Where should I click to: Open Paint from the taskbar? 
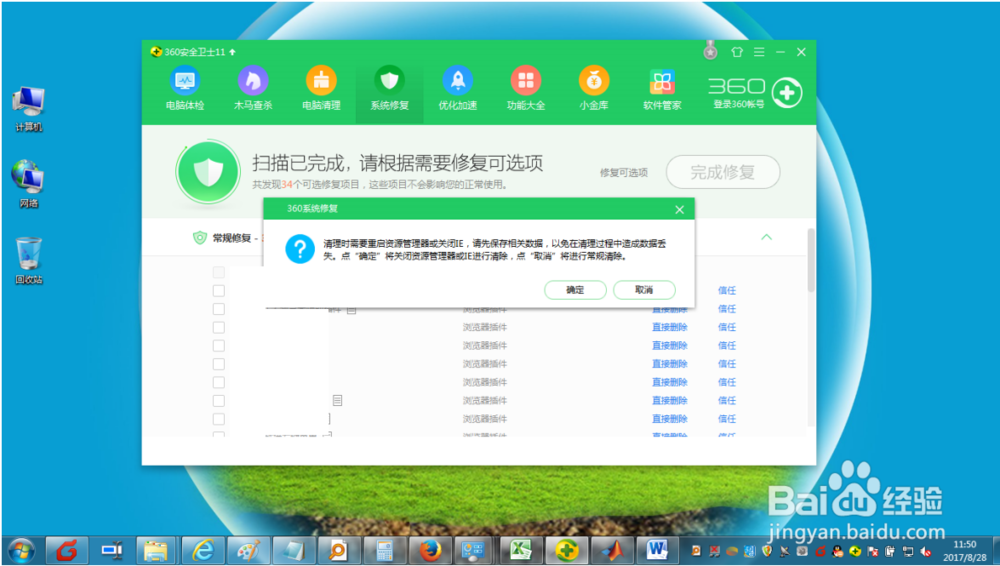coord(249,551)
